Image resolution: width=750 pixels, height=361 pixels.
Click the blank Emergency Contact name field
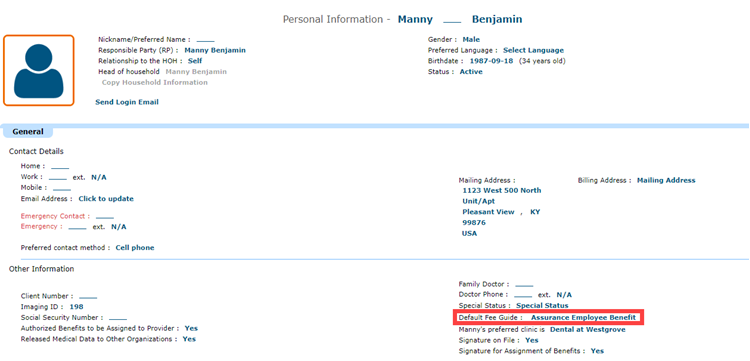(105, 216)
